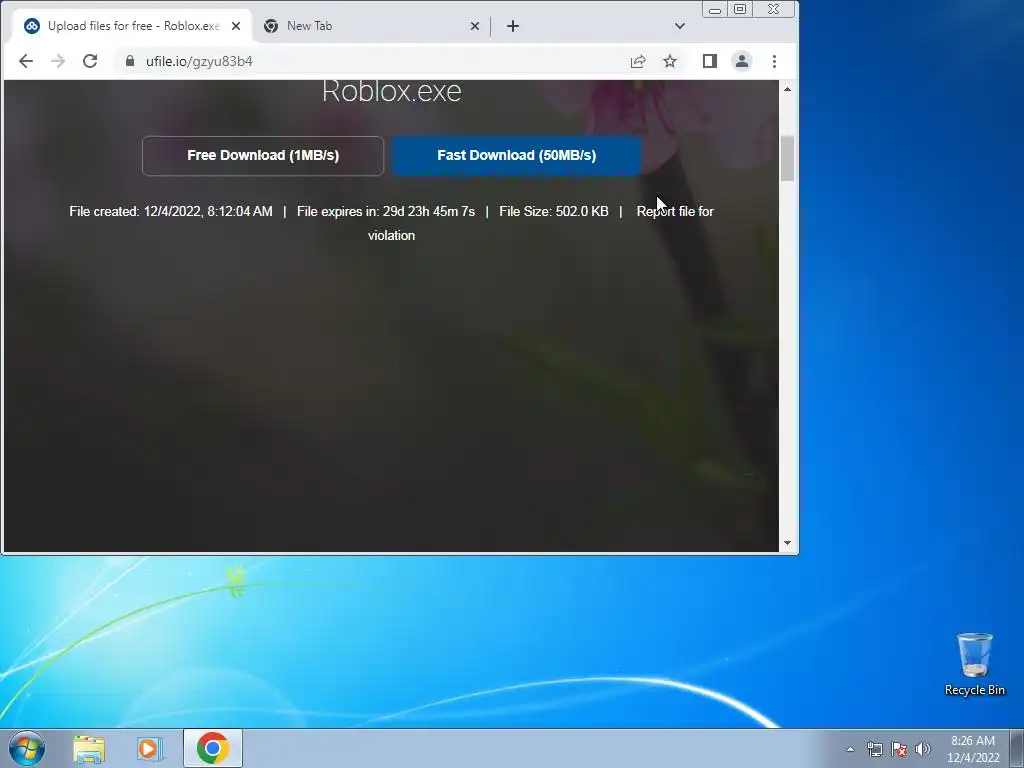Click the page scrollbar up arrow
The image size is (1024, 768).
click(x=788, y=89)
